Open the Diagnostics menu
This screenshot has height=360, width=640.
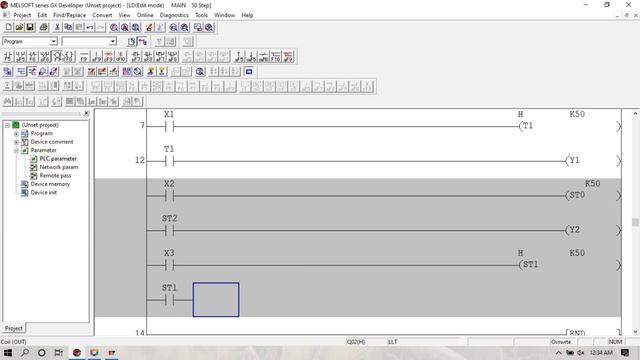click(174, 15)
